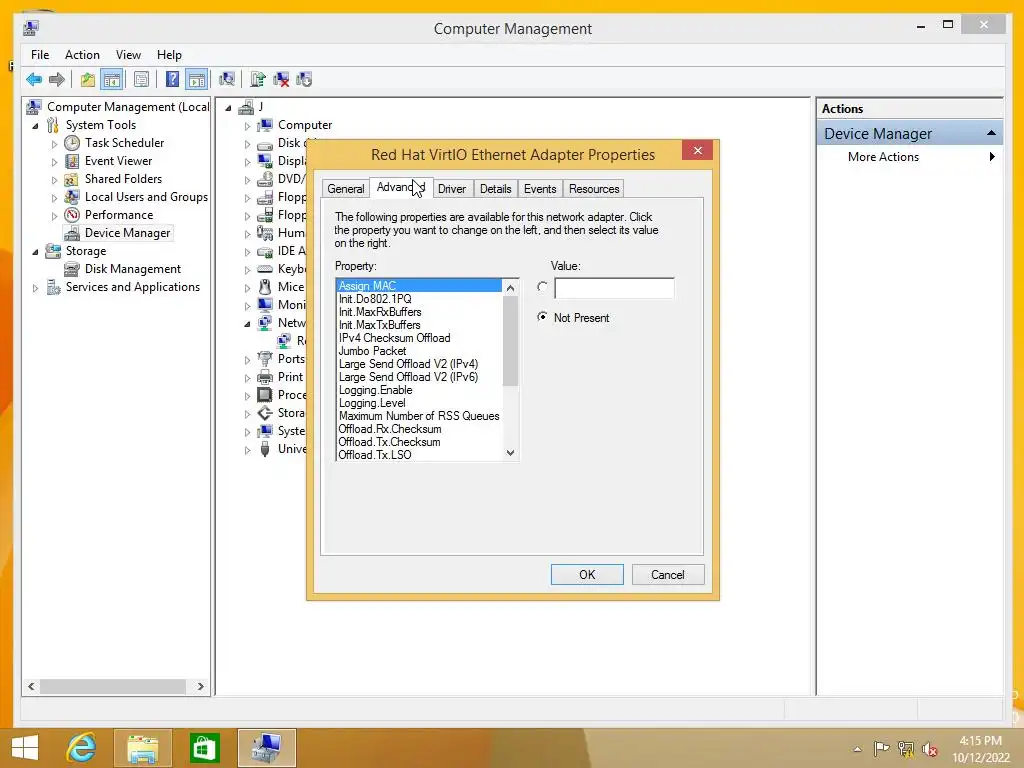1024x768 pixels.
Task: Select the Computer device category
Action: (x=304, y=125)
